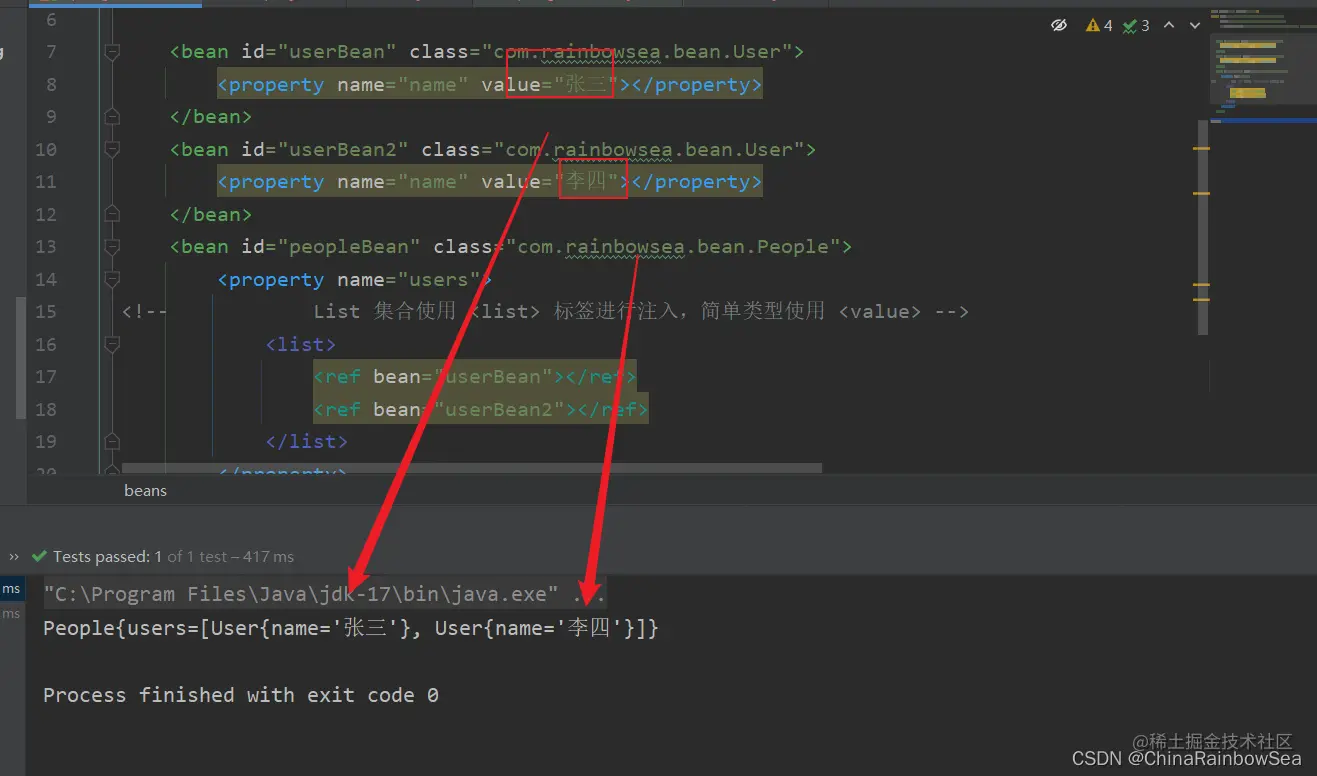Click the java.exe command line in console
The image size is (1317, 776).
[325, 594]
